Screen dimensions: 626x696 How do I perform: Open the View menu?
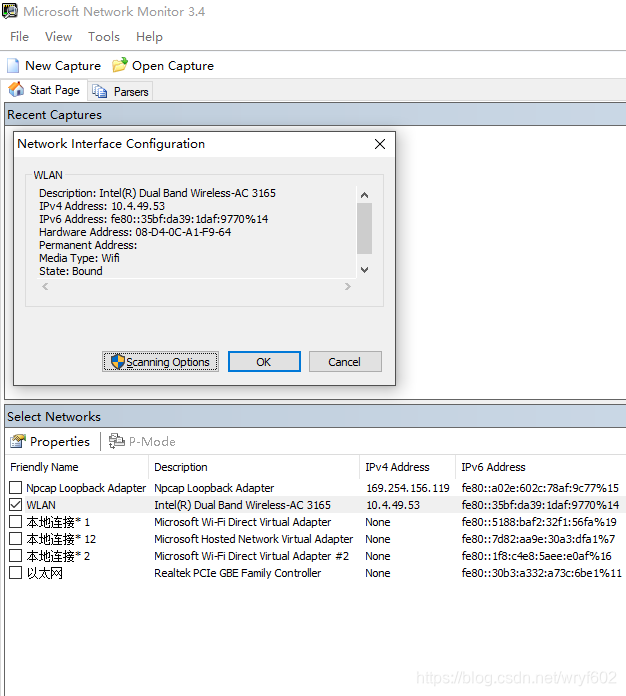pos(58,37)
